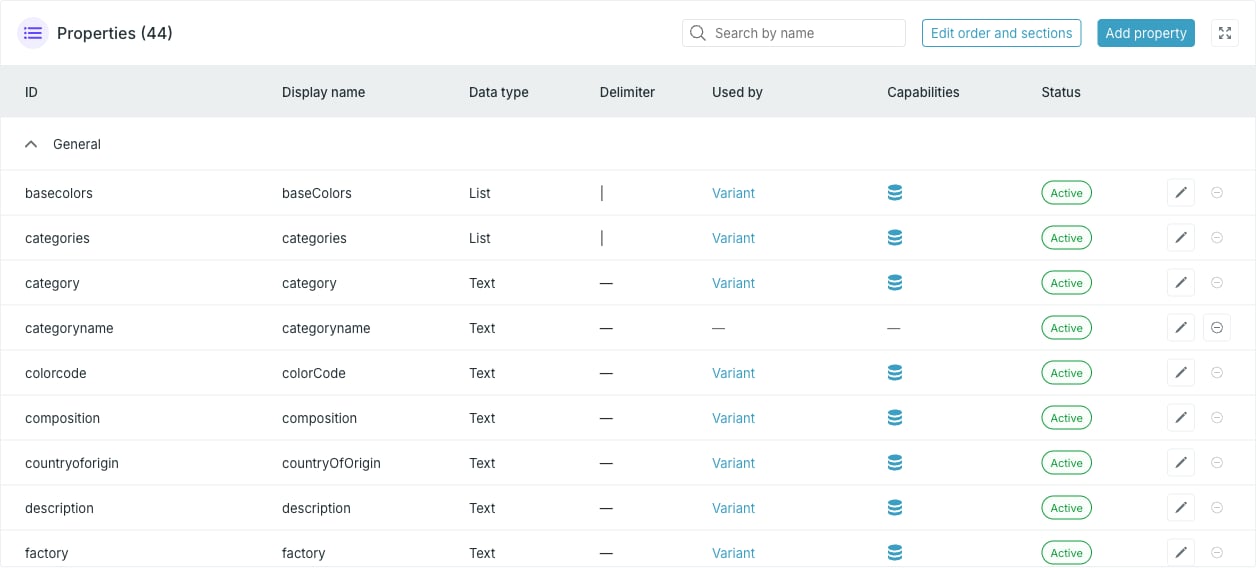Viewport: 1256px width, 568px height.
Task: Select the composition ID cell
Action: point(63,418)
